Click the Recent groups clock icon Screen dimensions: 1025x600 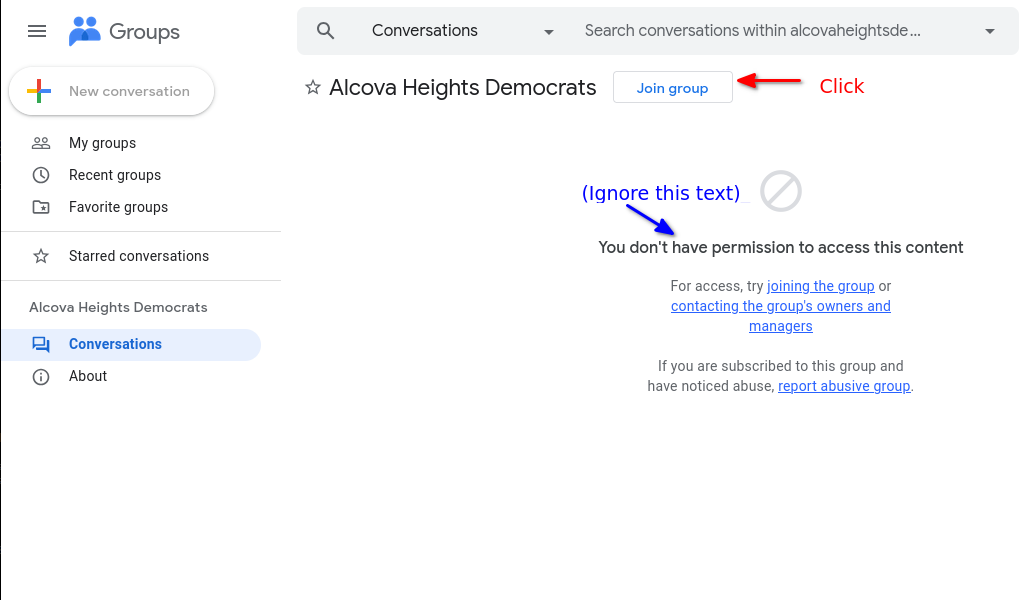41,175
